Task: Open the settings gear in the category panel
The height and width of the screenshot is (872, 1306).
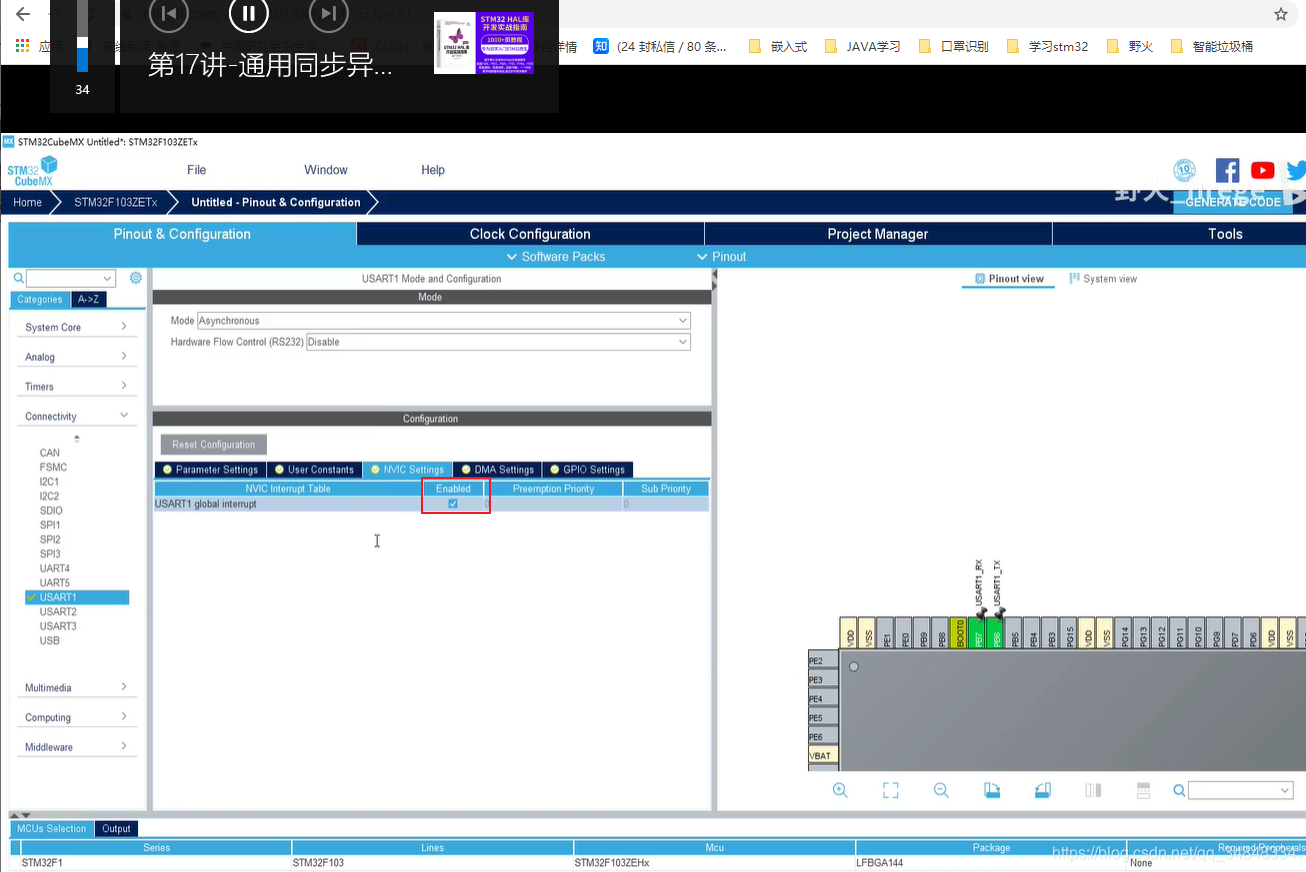Action: click(136, 278)
